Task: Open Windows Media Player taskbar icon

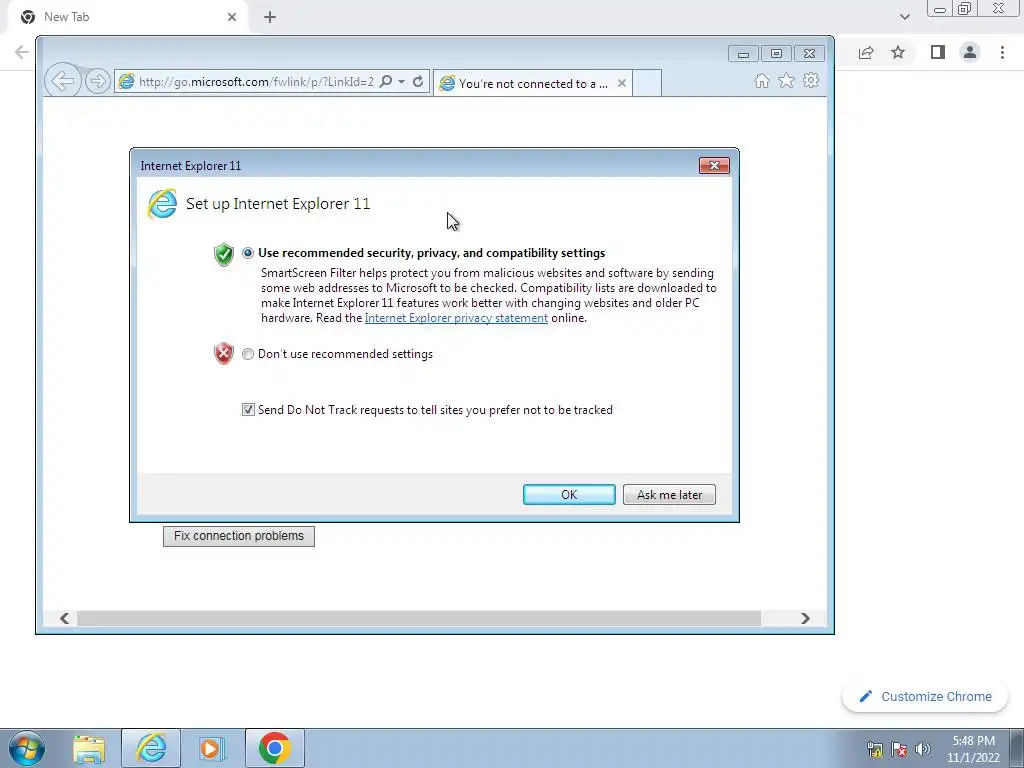Action: (x=212, y=748)
